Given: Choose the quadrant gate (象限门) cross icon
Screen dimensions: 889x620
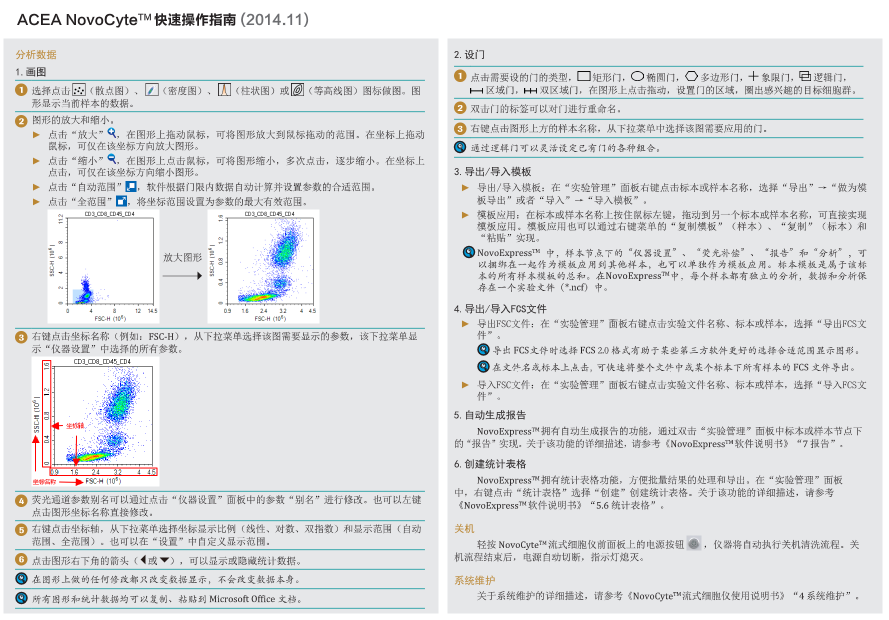Looking at the screenshot, I should [753, 76].
